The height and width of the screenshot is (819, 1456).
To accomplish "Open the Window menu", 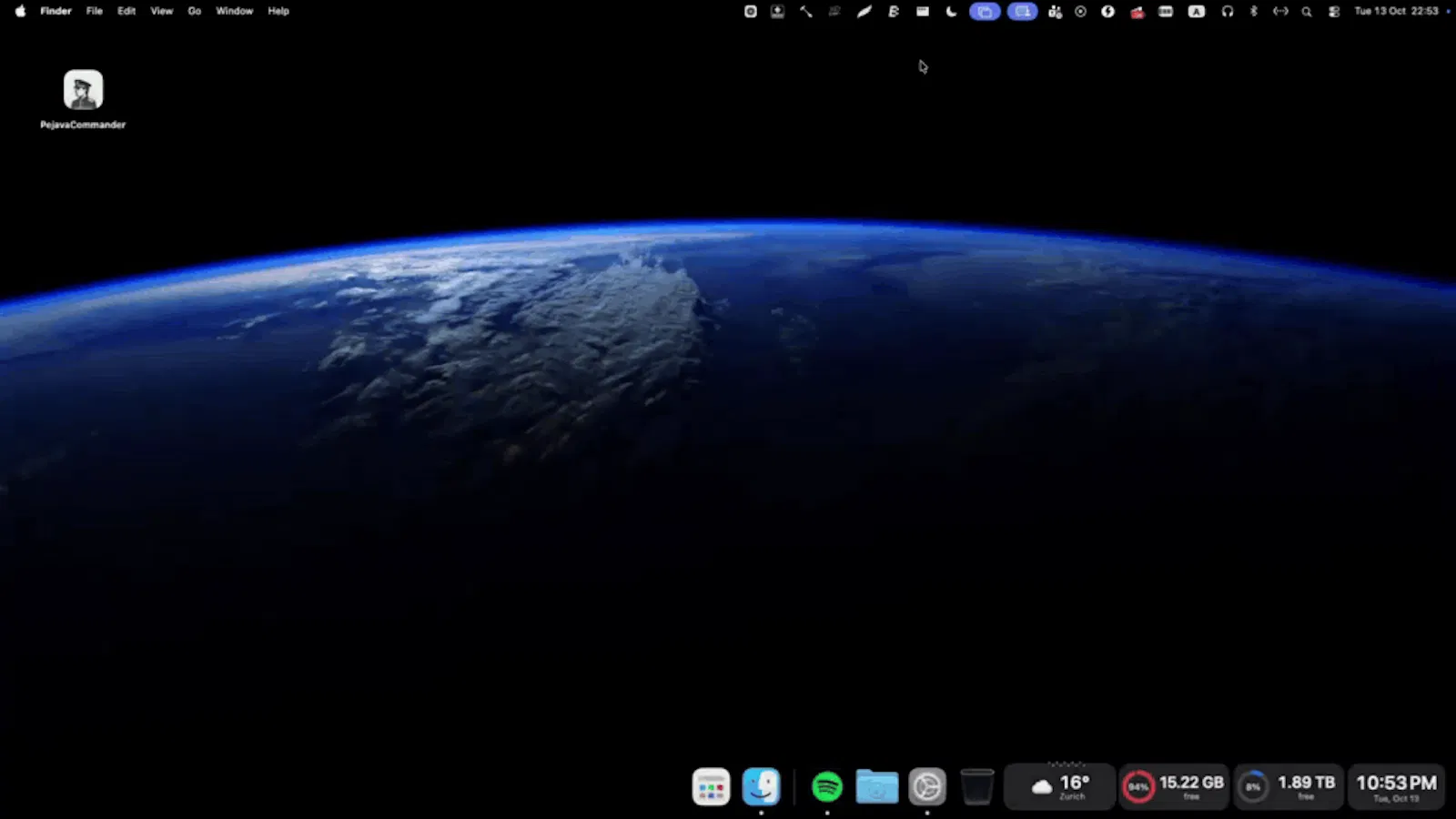I will [x=235, y=11].
